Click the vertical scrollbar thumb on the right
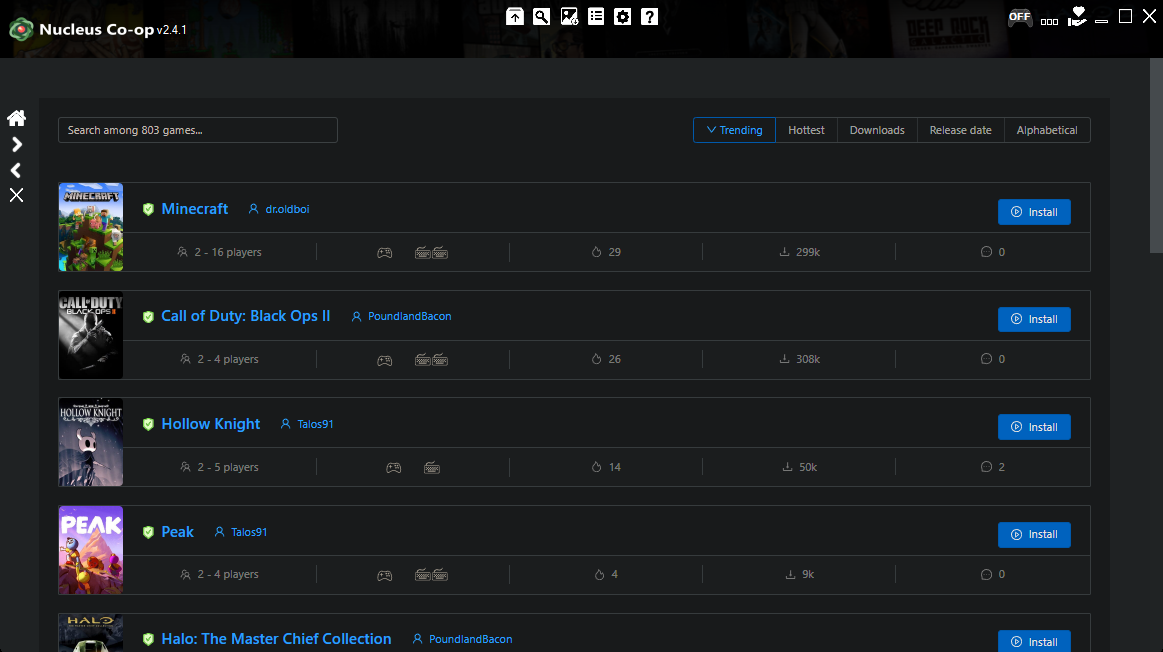 [1156, 156]
